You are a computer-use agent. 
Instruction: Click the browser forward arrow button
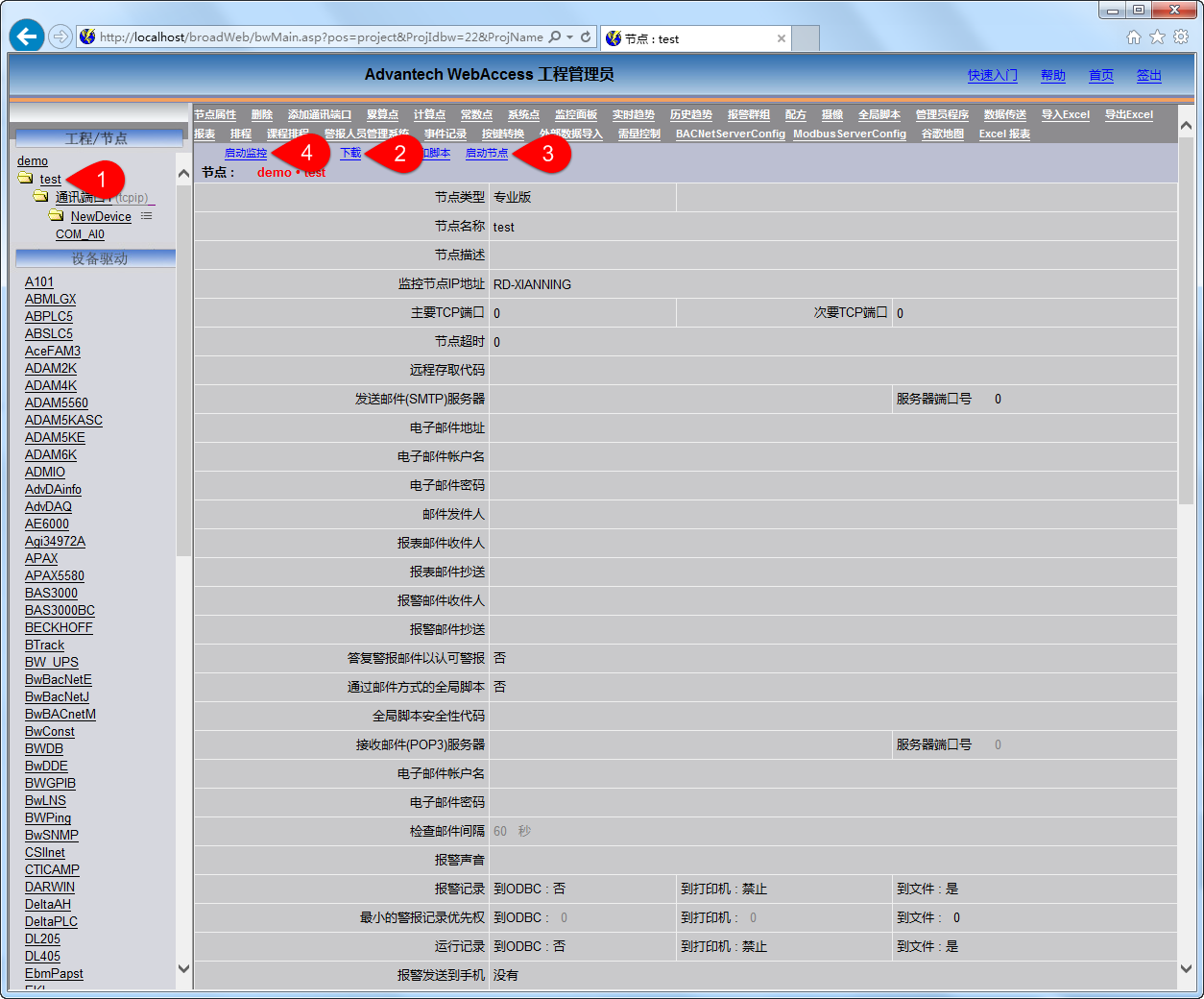(x=60, y=37)
